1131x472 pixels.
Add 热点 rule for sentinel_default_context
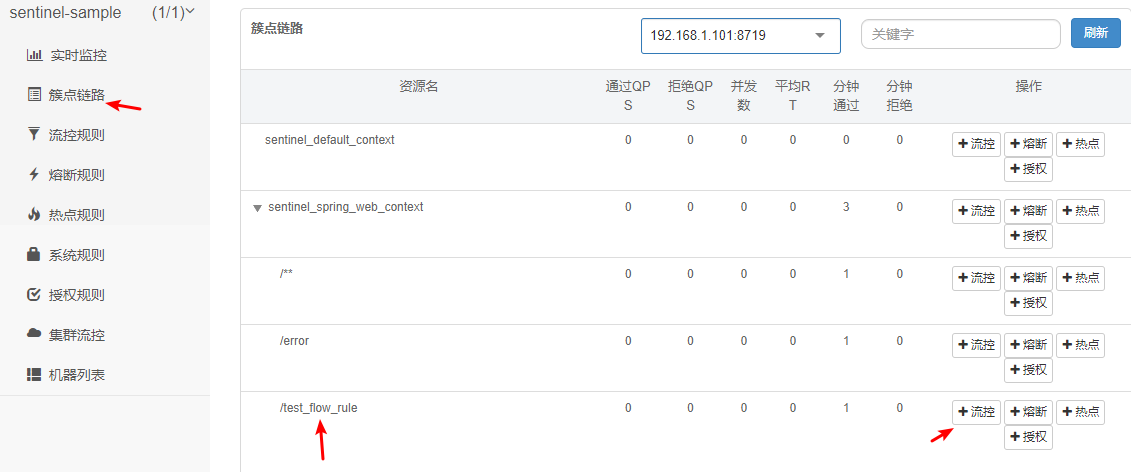[x=1080, y=144]
